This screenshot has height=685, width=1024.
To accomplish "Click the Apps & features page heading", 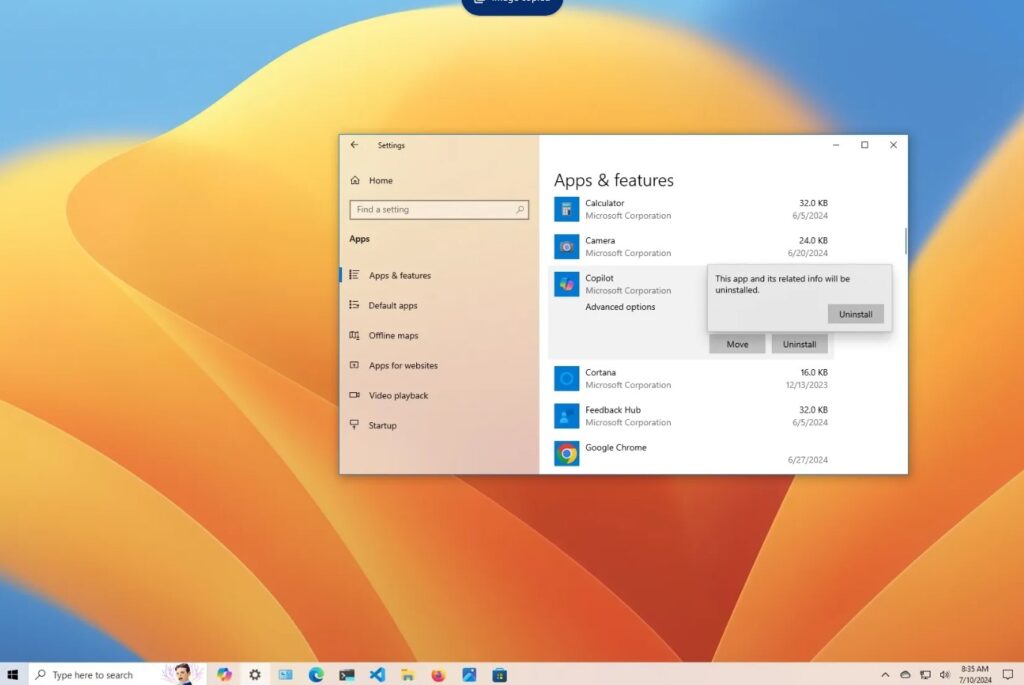I will [614, 180].
